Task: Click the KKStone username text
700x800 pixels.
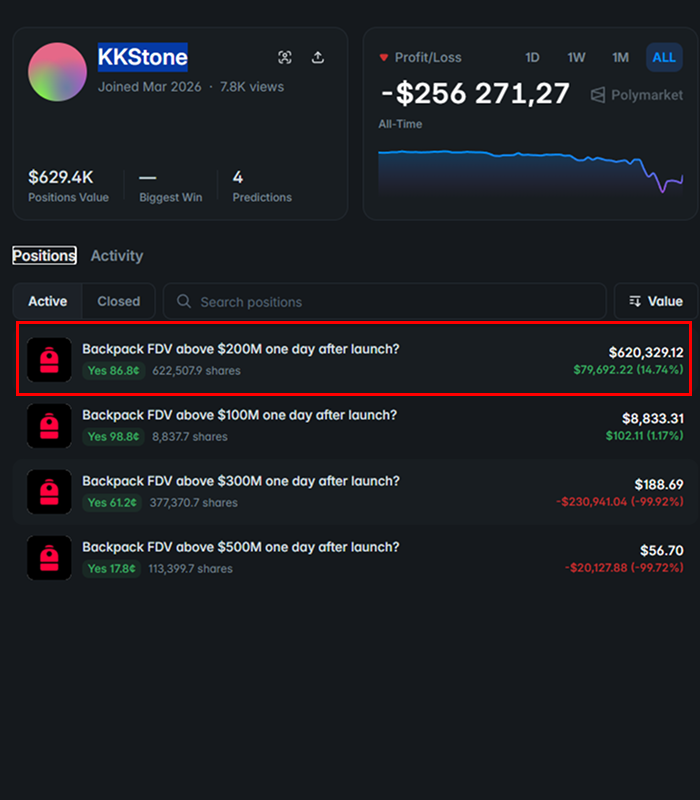Action: point(143,57)
